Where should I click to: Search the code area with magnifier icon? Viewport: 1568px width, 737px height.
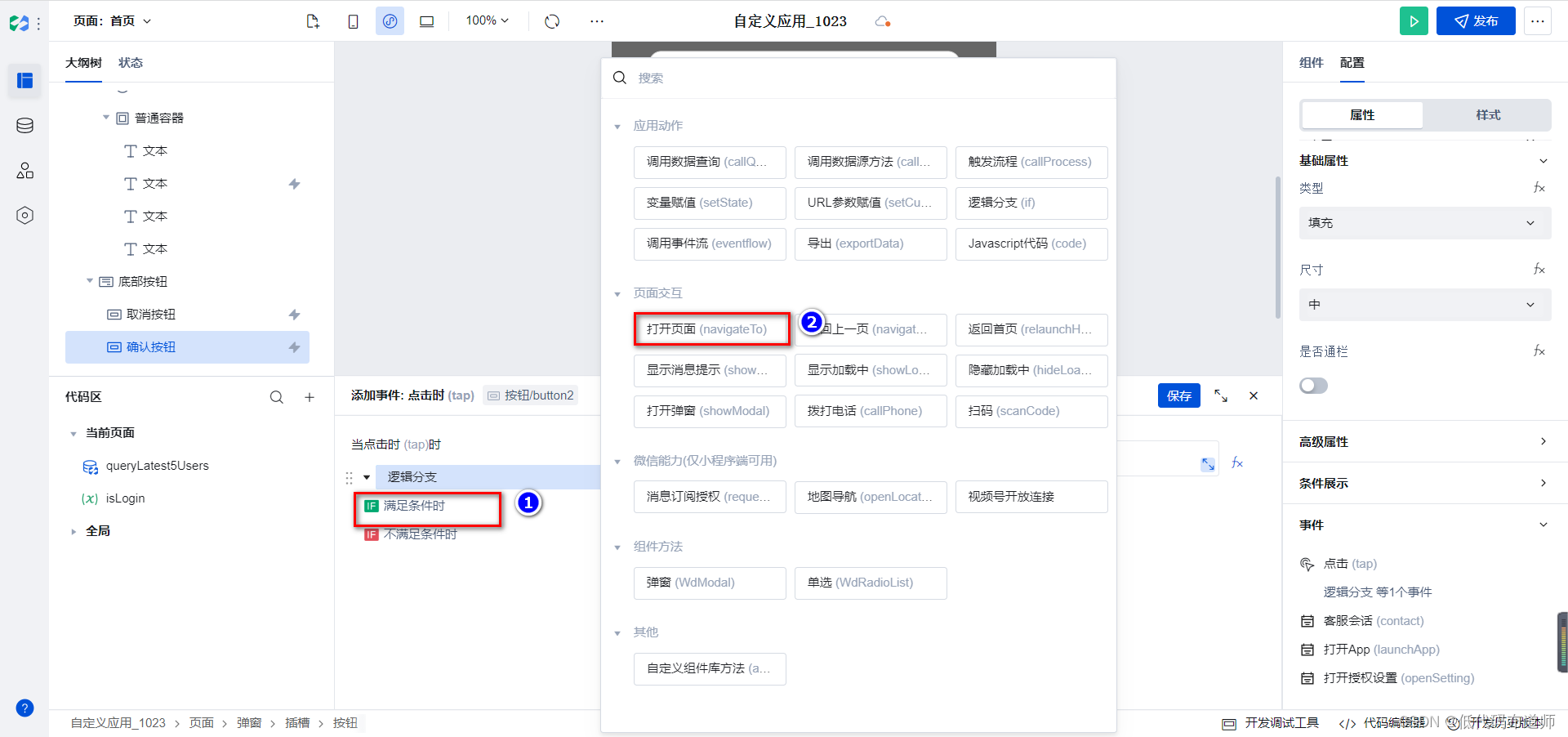(277, 397)
